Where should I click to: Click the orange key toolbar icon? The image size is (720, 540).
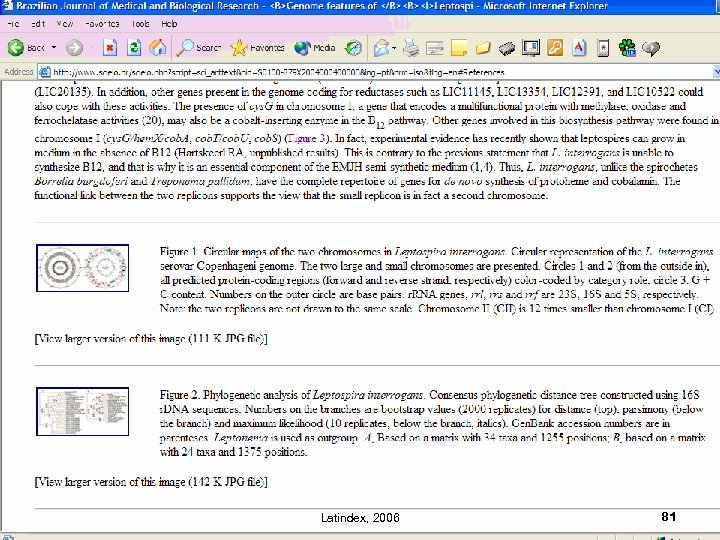point(555,47)
